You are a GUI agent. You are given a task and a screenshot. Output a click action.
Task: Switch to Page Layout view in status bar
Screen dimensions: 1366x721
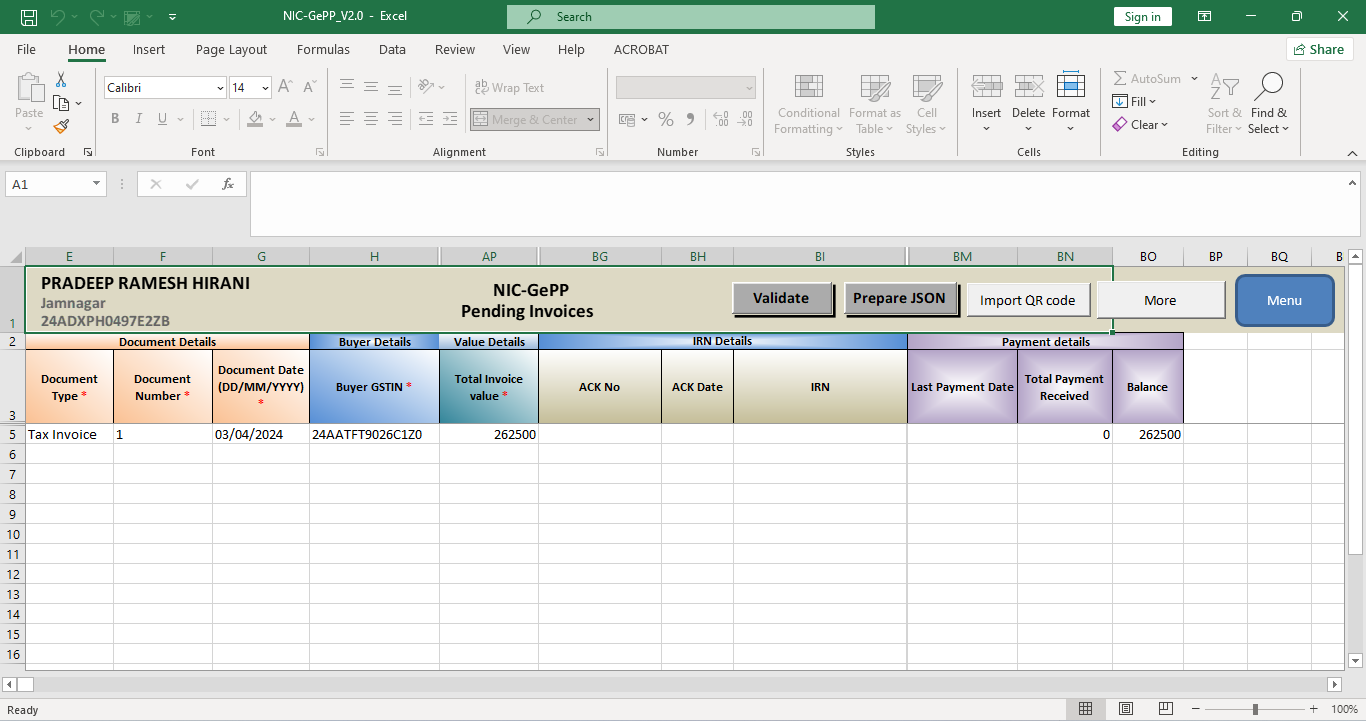tap(1125, 709)
